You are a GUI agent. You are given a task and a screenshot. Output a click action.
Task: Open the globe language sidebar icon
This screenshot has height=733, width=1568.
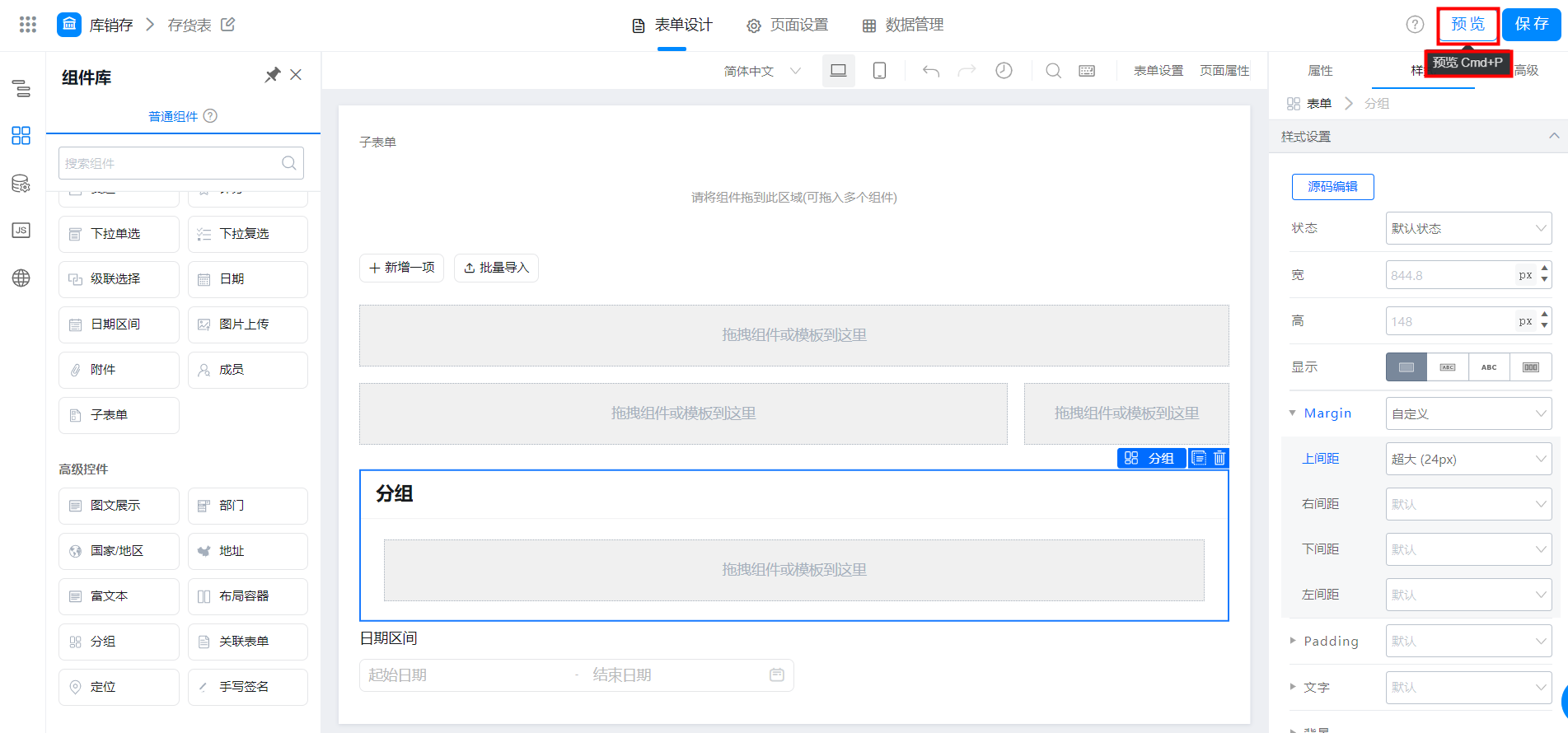[x=21, y=278]
